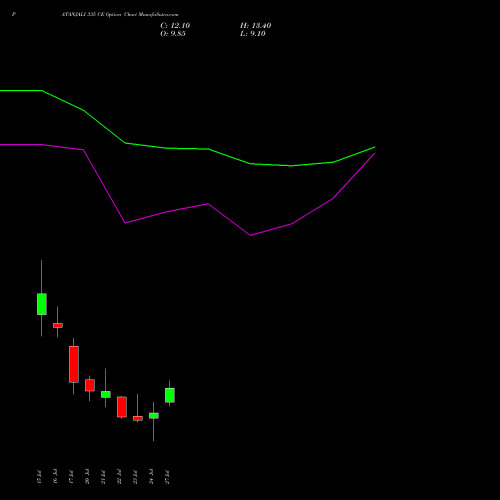The height and width of the screenshot is (500, 500).
Task: Select the largest red candlestick body
Action: click(74, 364)
